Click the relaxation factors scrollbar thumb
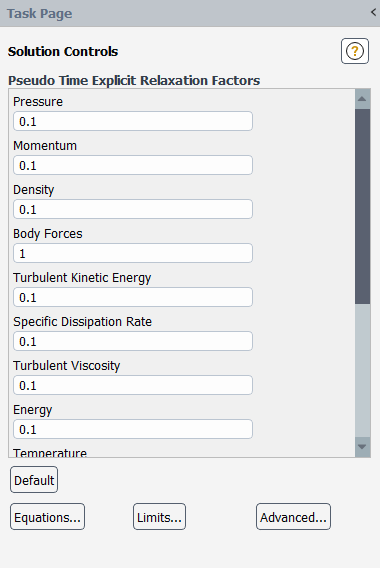The image size is (380, 568). click(x=362, y=206)
